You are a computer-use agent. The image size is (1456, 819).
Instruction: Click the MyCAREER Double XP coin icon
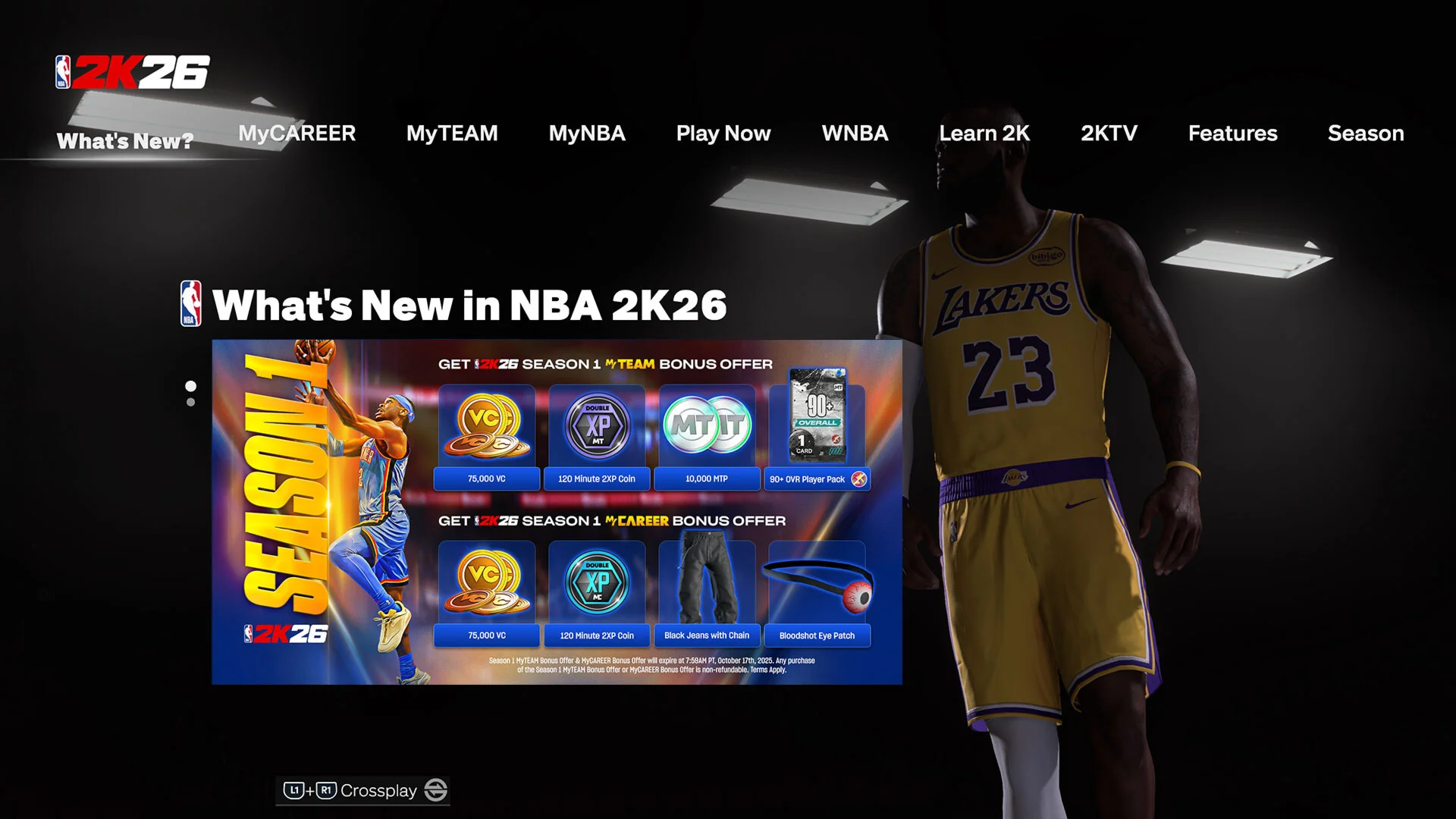(x=597, y=582)
